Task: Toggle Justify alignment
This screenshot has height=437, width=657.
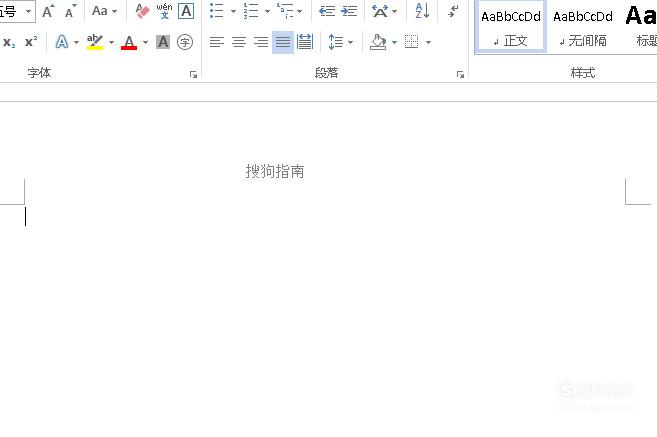Action: [283, 42]
